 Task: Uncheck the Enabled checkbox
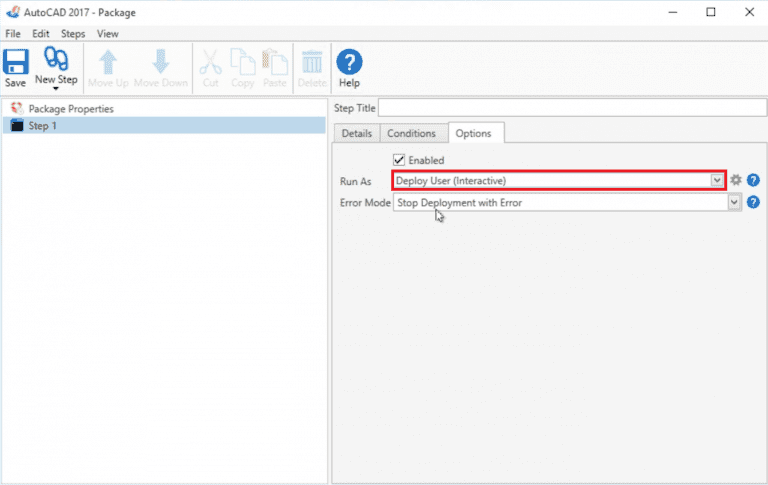tap(399, 160)
